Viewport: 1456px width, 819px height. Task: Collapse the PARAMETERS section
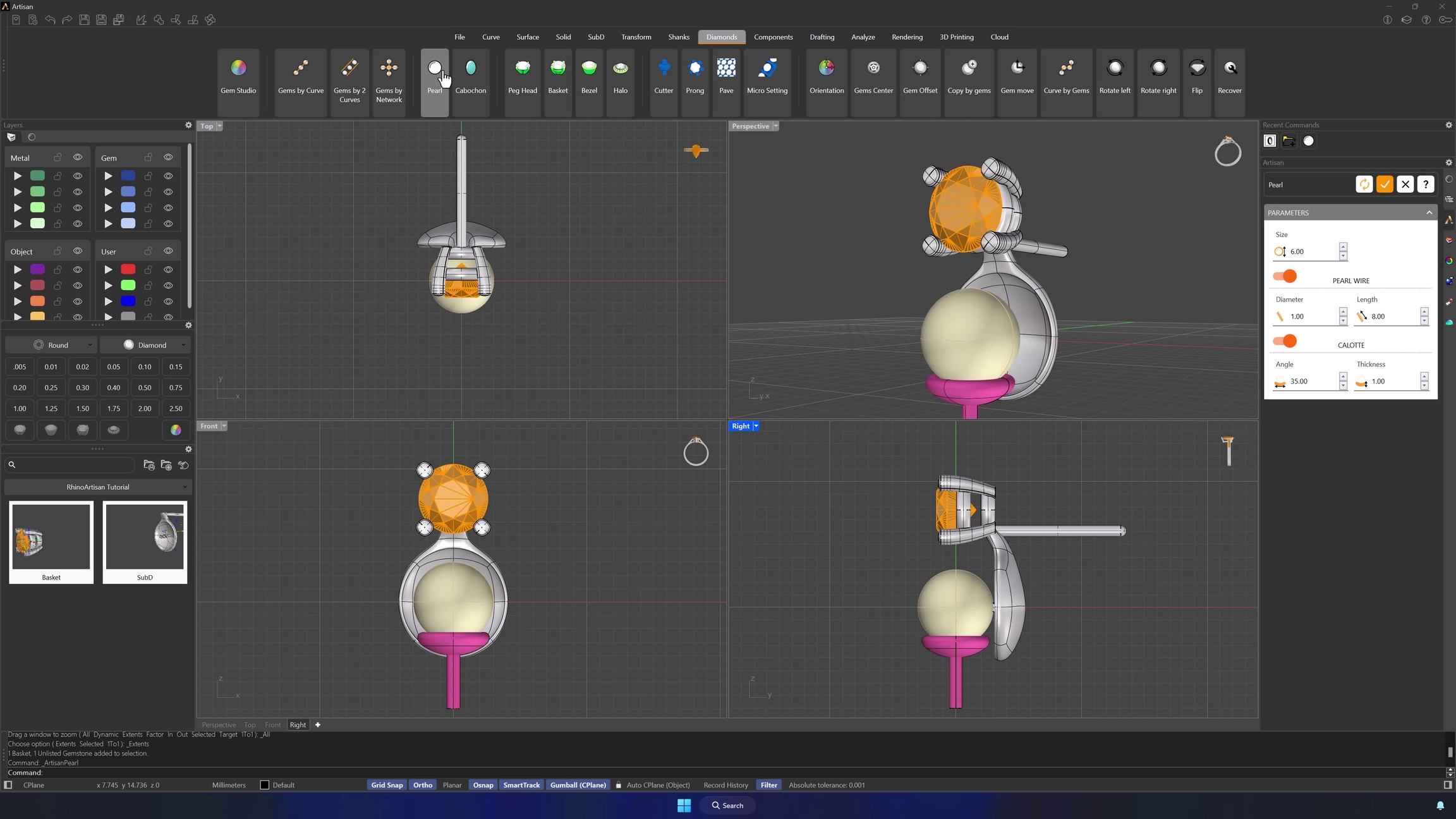[x=1429, y=213]
